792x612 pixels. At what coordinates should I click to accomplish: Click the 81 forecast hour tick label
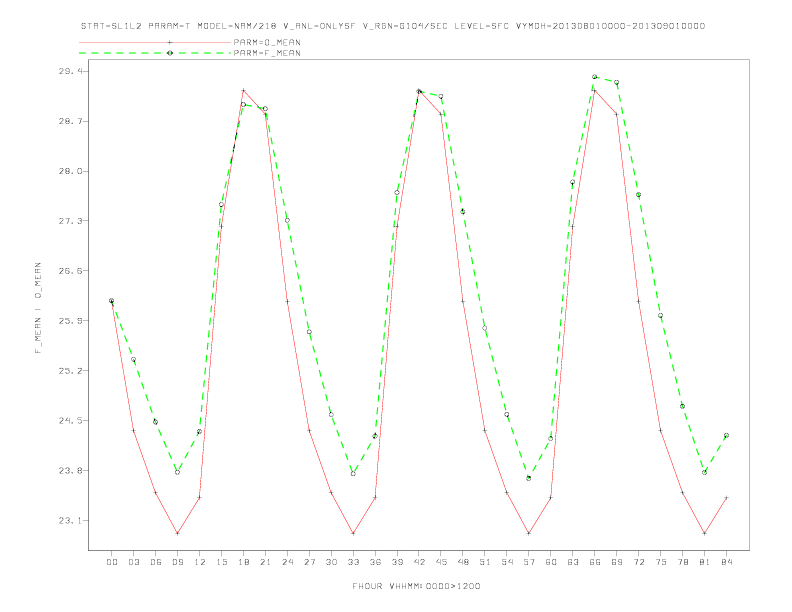pos(705,562)
